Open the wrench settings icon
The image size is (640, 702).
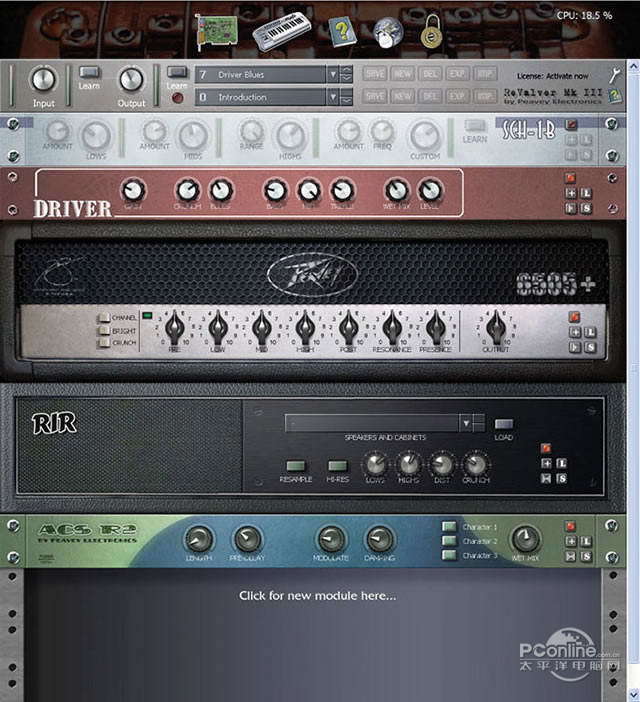614,75
